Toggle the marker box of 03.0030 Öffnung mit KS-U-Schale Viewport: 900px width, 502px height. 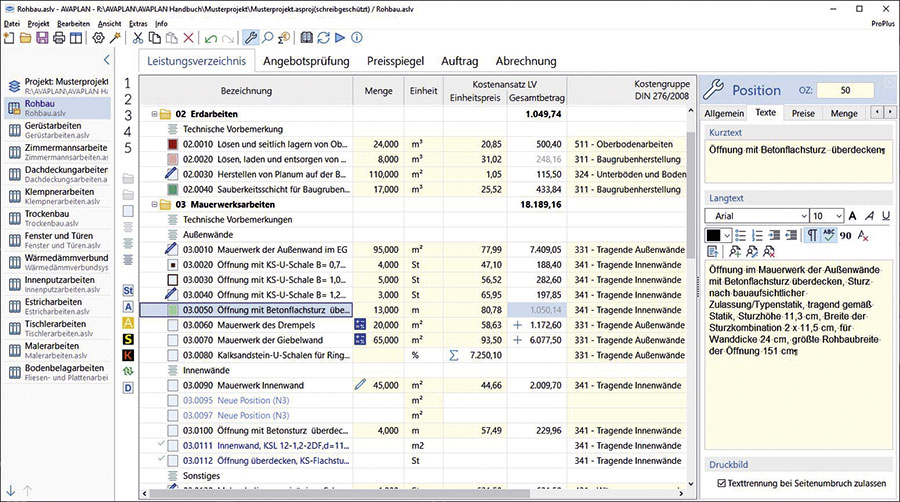tap(173, 280)
